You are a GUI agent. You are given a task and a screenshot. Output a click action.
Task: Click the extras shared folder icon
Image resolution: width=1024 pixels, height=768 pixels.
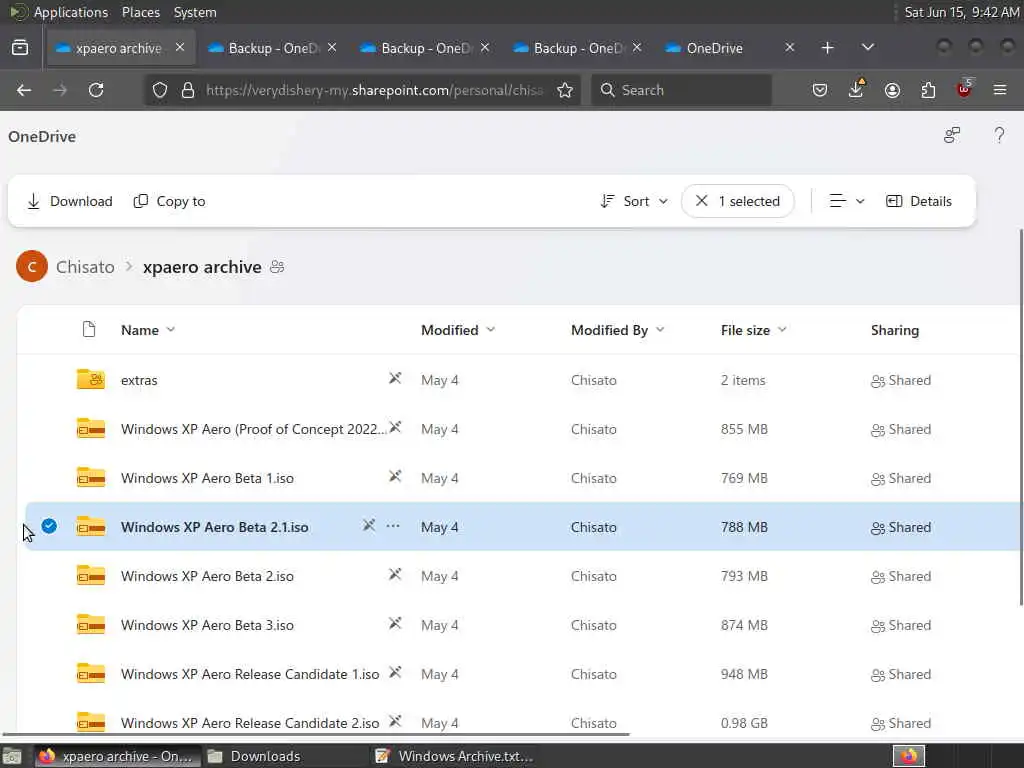tap(91, 379)
